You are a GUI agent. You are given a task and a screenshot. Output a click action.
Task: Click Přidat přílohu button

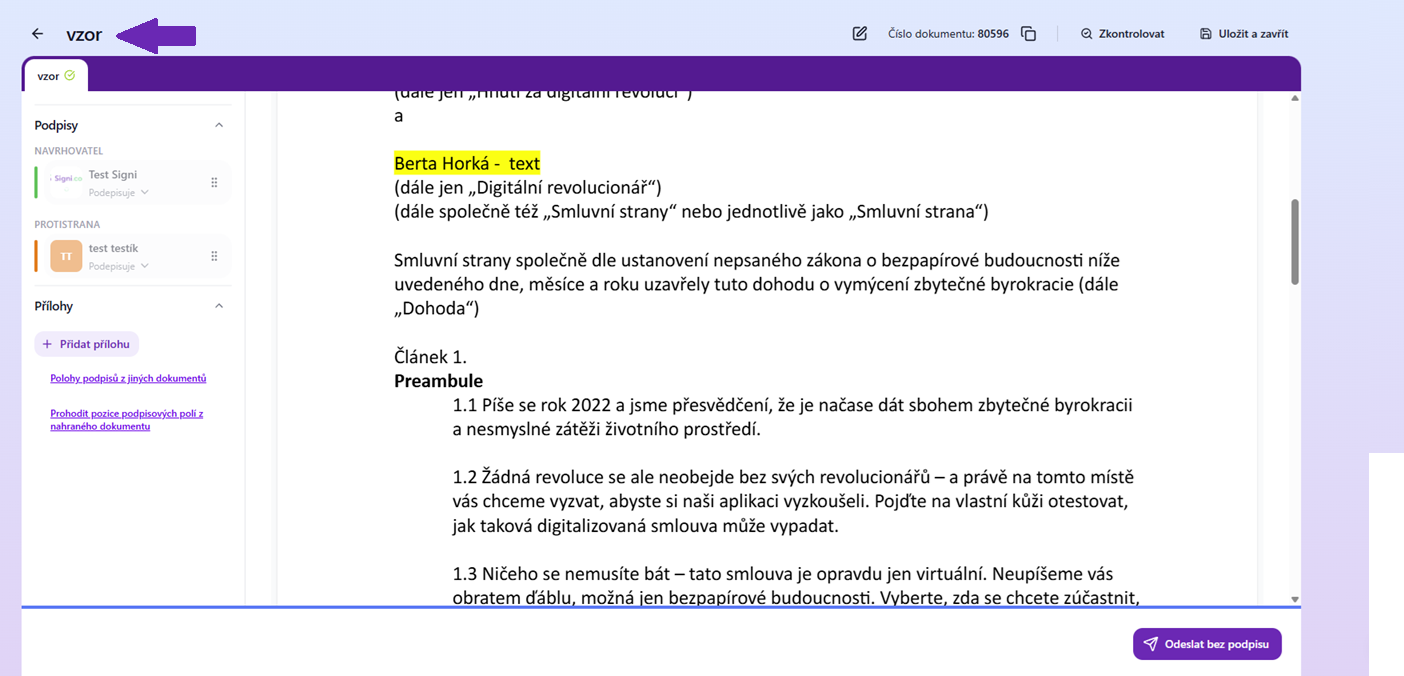point(87,344)
